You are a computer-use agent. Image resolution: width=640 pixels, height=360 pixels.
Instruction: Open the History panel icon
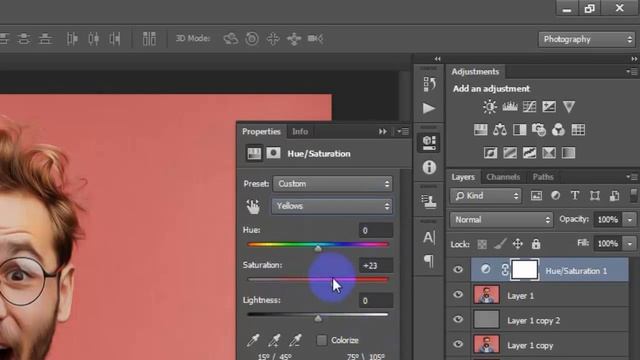coord(429,84)
